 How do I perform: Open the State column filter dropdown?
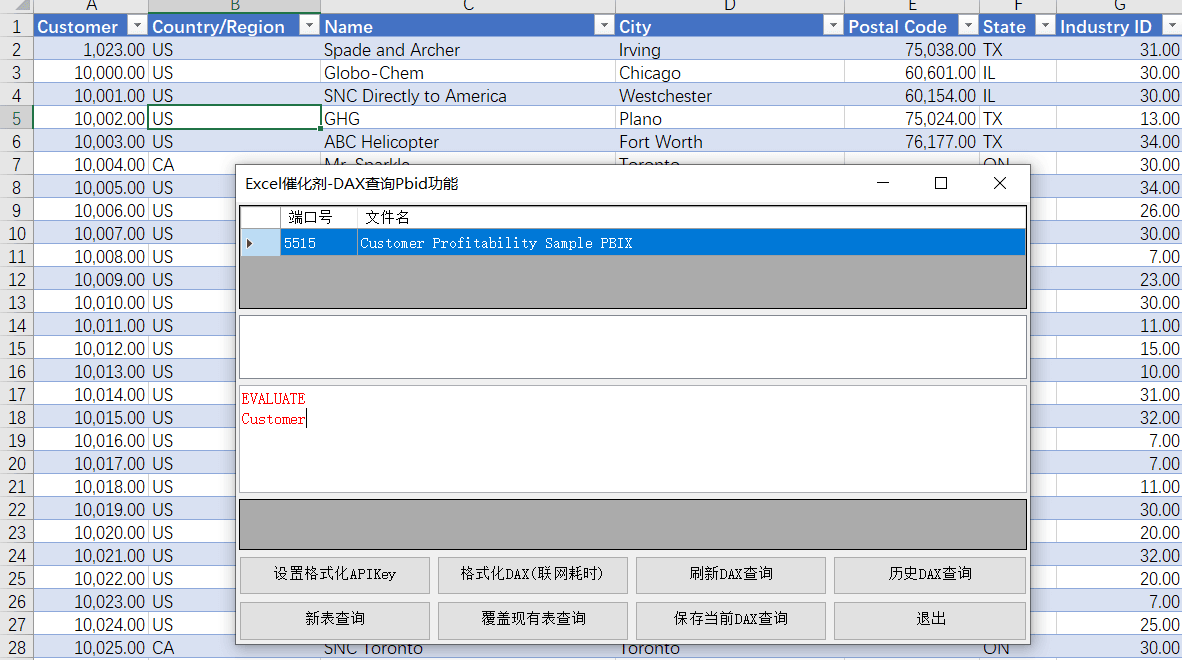click(x=1045, y=26)
